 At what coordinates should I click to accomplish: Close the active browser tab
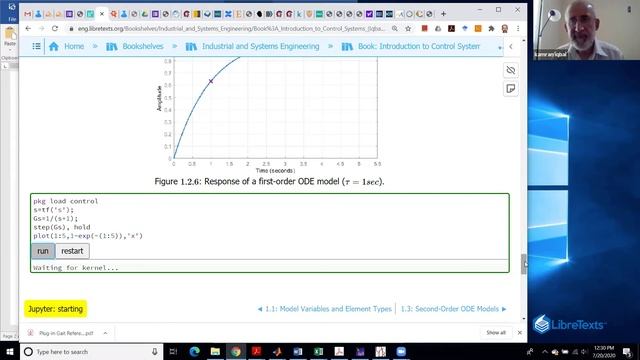coord(102,14)
